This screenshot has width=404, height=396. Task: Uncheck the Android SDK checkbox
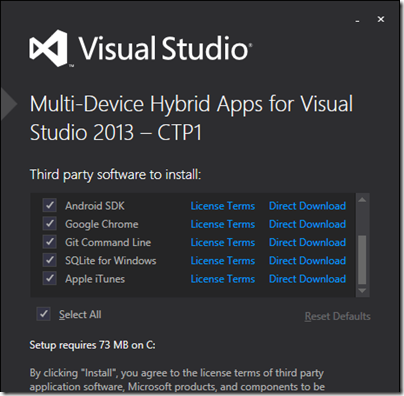coord(49,205)
